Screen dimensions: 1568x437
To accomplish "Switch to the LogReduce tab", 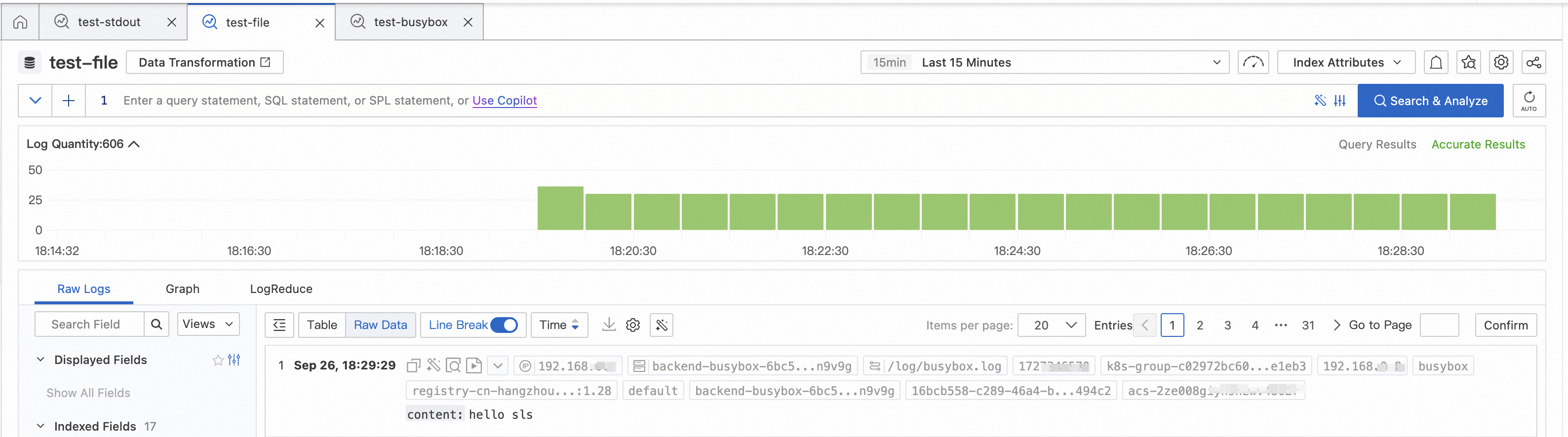I will click(x=281, y=290).
